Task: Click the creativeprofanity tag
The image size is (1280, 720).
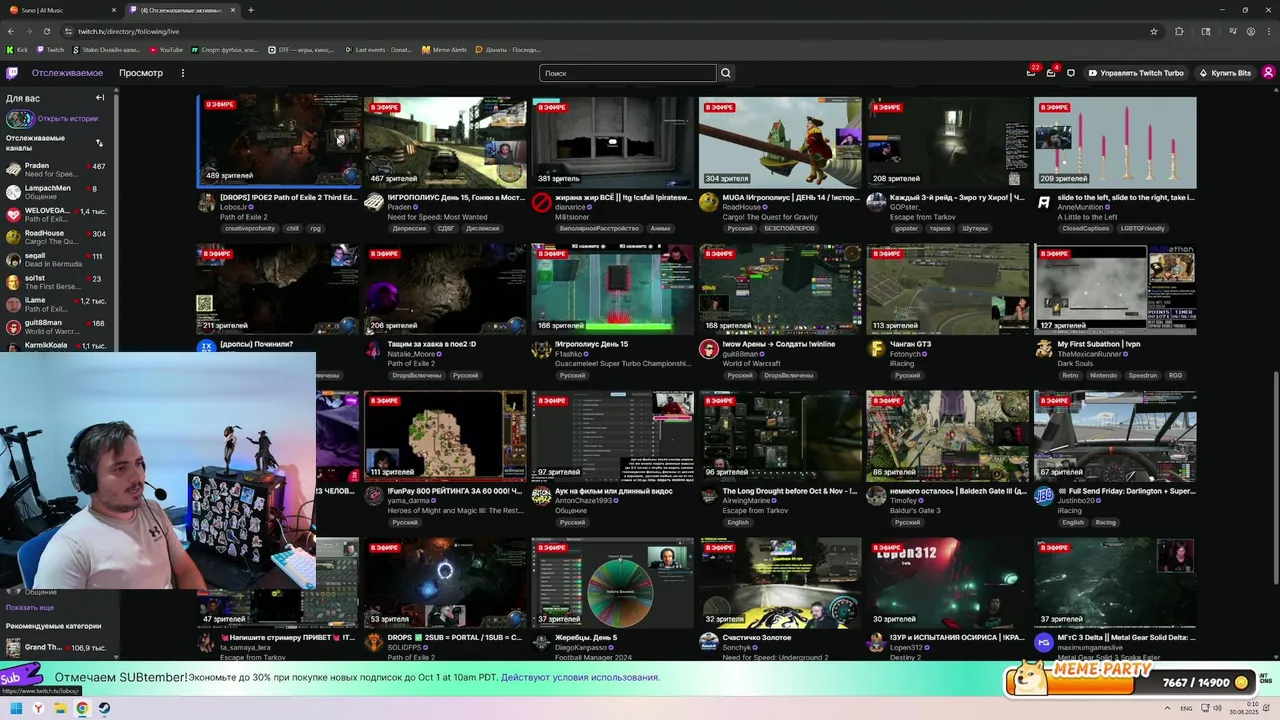Action: tap(250, 228)
